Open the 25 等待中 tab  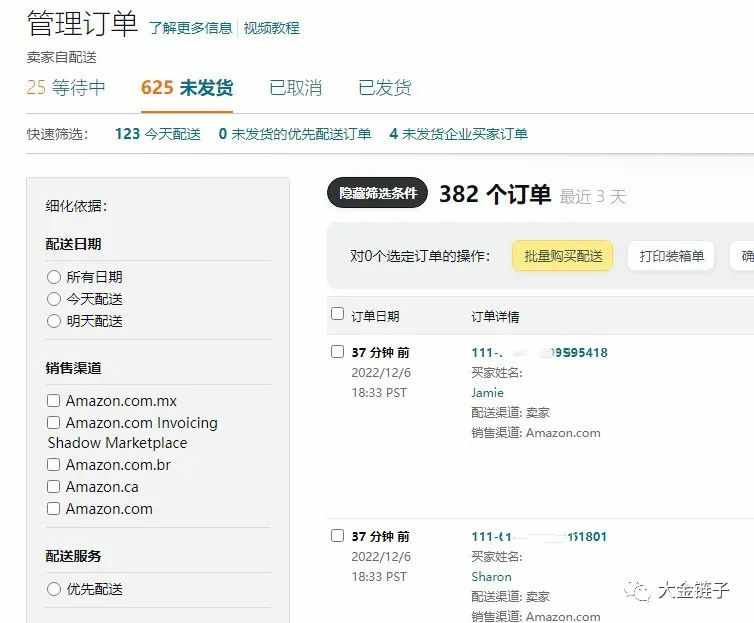coord(66,88)
